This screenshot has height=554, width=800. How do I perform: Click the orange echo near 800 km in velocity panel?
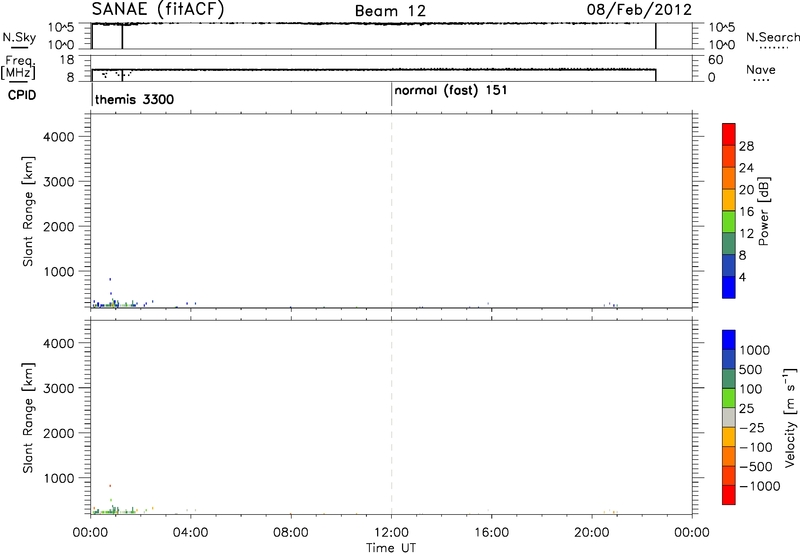click(110, 486)
